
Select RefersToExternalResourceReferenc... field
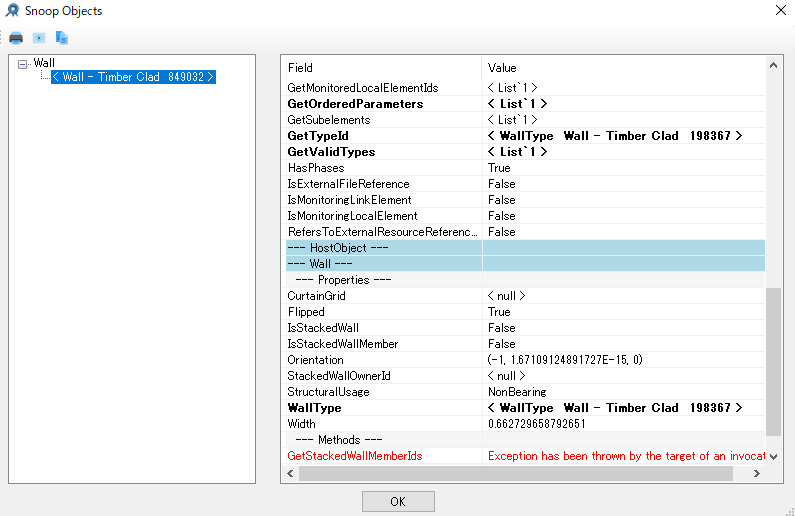pyautogui.click(x=383, y=232)
